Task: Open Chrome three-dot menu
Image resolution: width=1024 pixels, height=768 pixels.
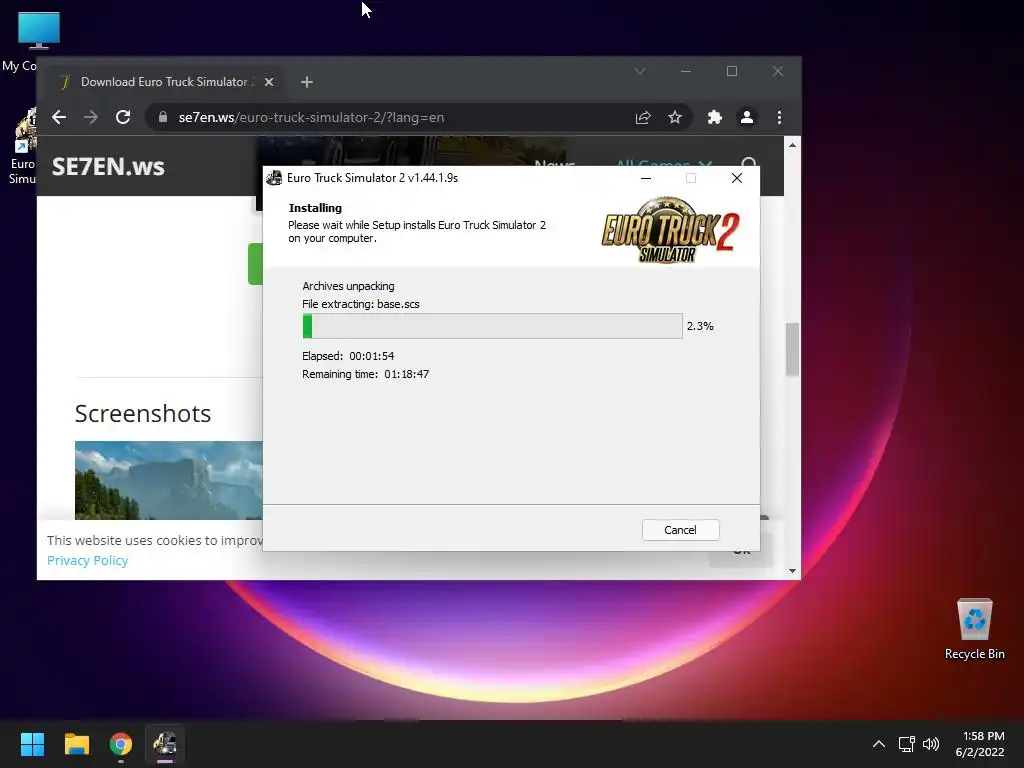Action: 779,118
